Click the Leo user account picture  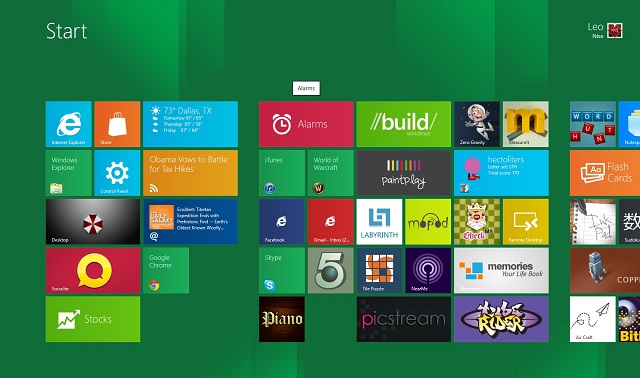point(615,31)
